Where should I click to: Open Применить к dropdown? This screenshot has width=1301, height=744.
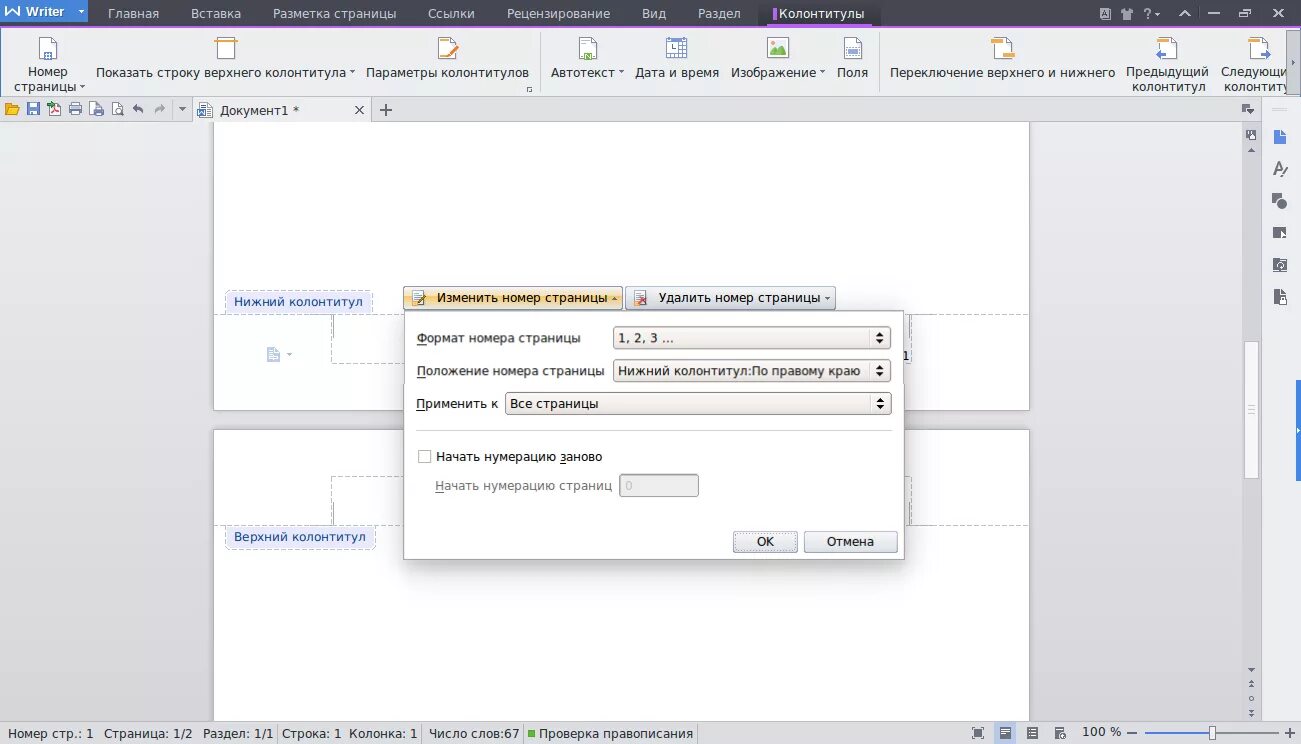click(x=698, y=404)
